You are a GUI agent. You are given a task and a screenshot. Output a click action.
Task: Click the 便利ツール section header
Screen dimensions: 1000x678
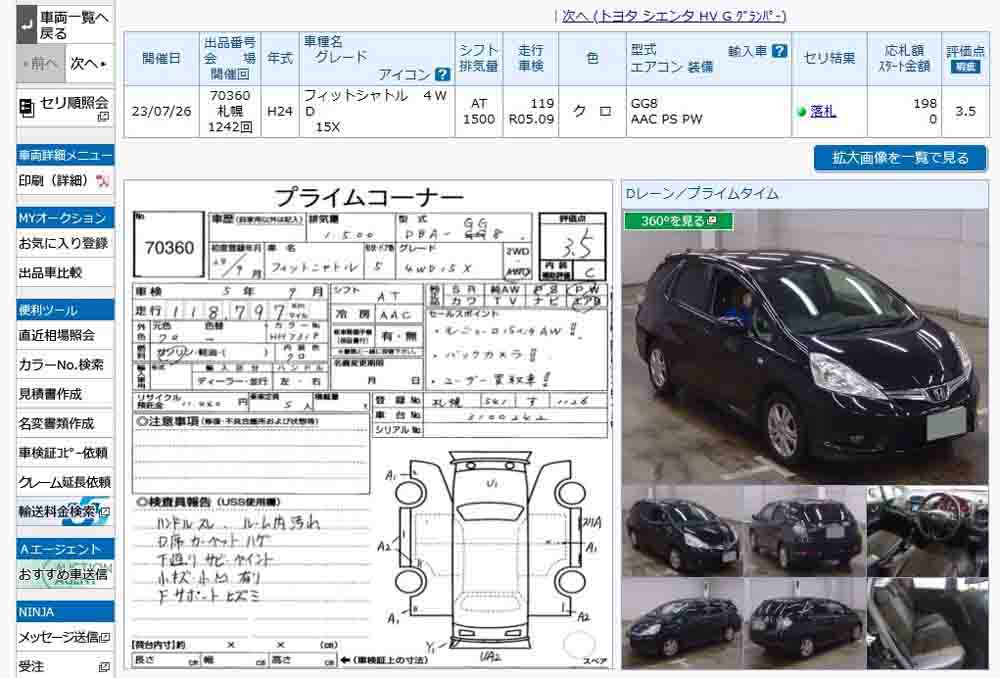click(x=65, y=310)
